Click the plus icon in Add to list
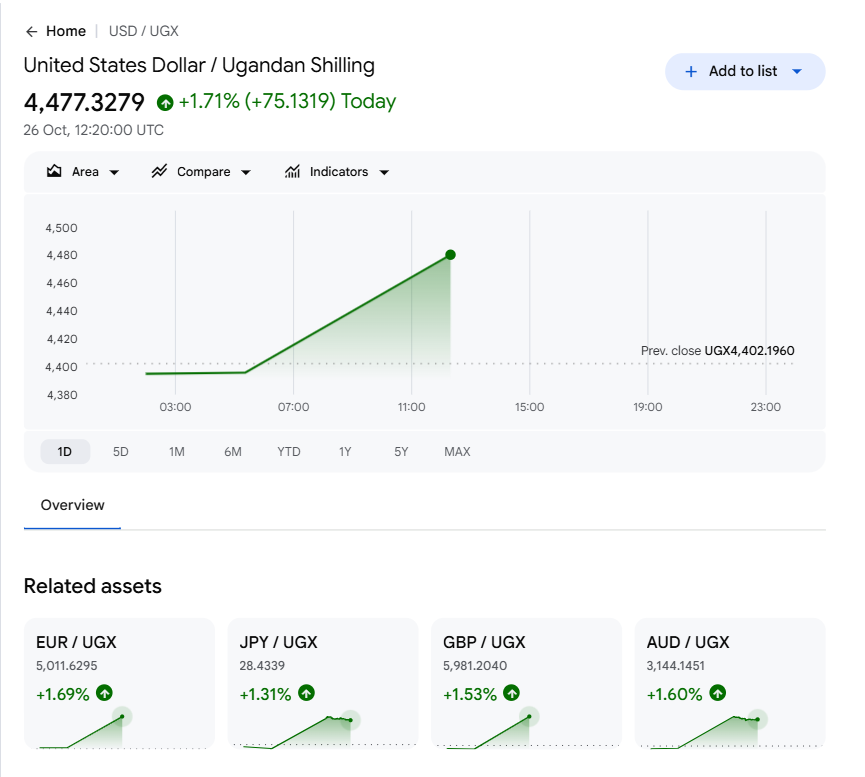 pos(691,71)
